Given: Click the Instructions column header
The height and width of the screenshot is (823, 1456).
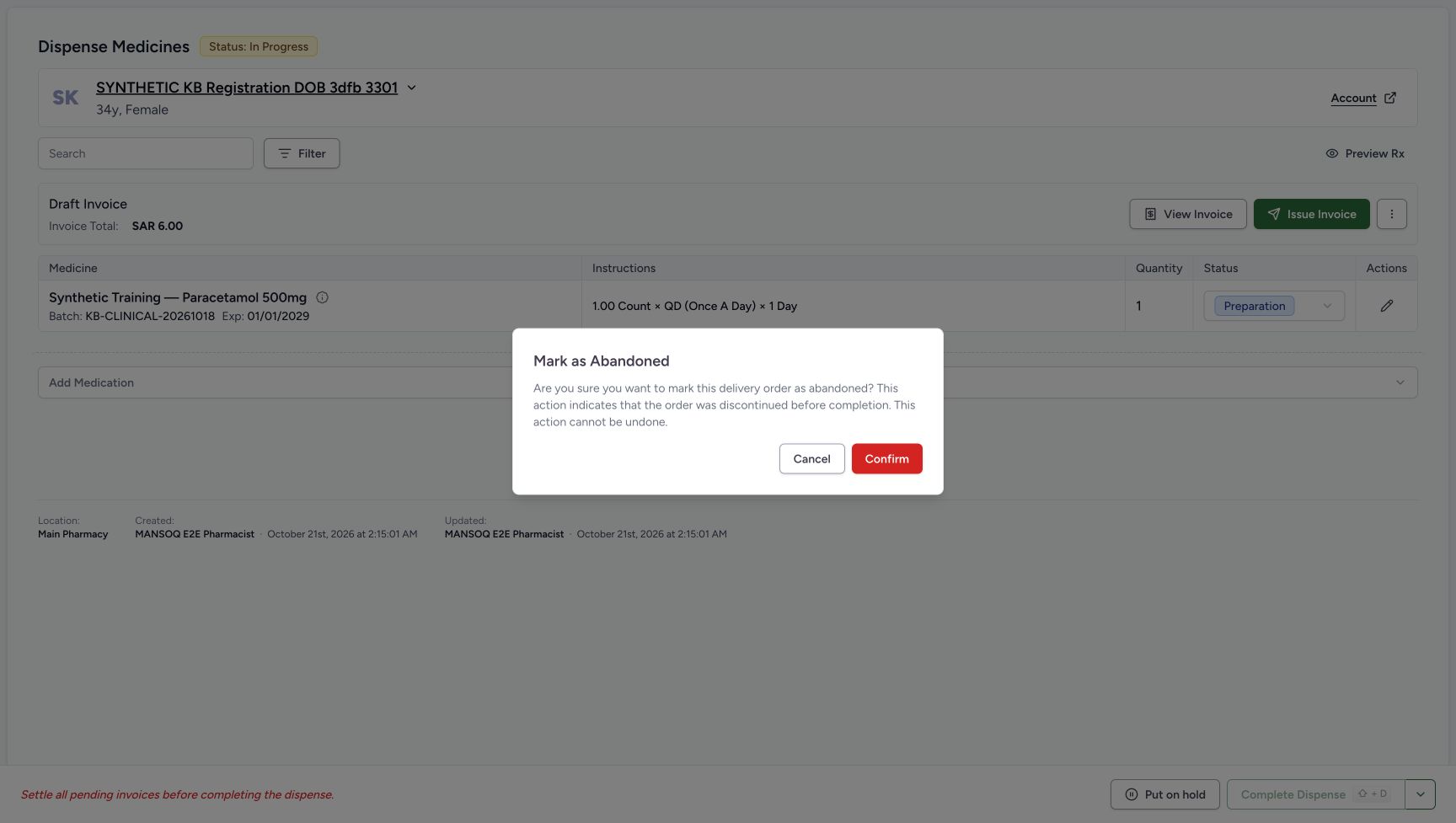Looking at the screenshot, I should pyautogui.click(x=624, y=268).
